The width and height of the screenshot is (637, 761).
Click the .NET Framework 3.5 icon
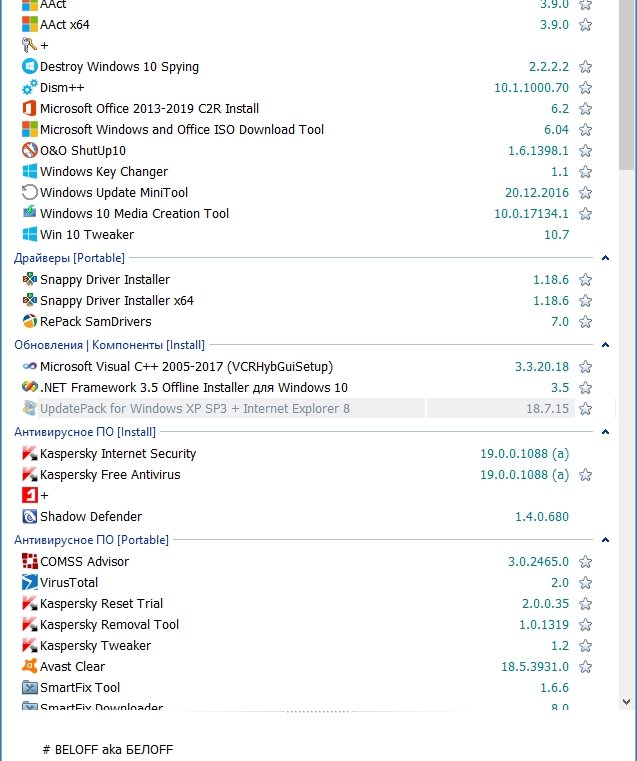(30, 387)
